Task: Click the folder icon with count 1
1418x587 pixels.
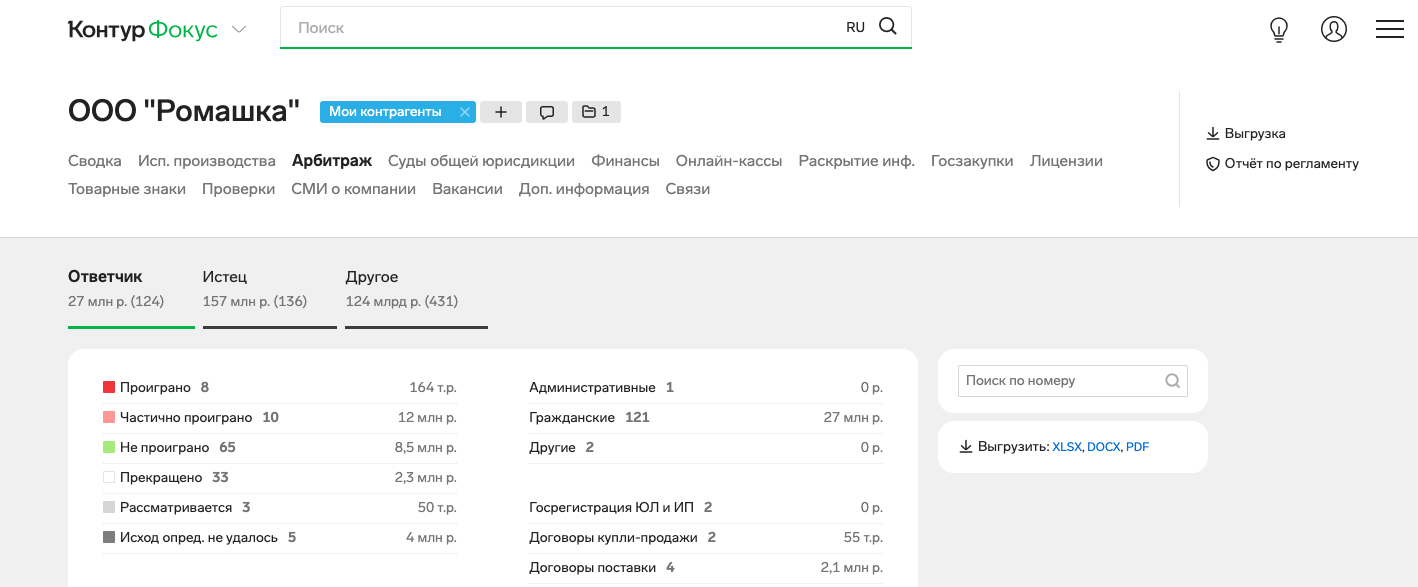Action: click(x=596, y=112)
